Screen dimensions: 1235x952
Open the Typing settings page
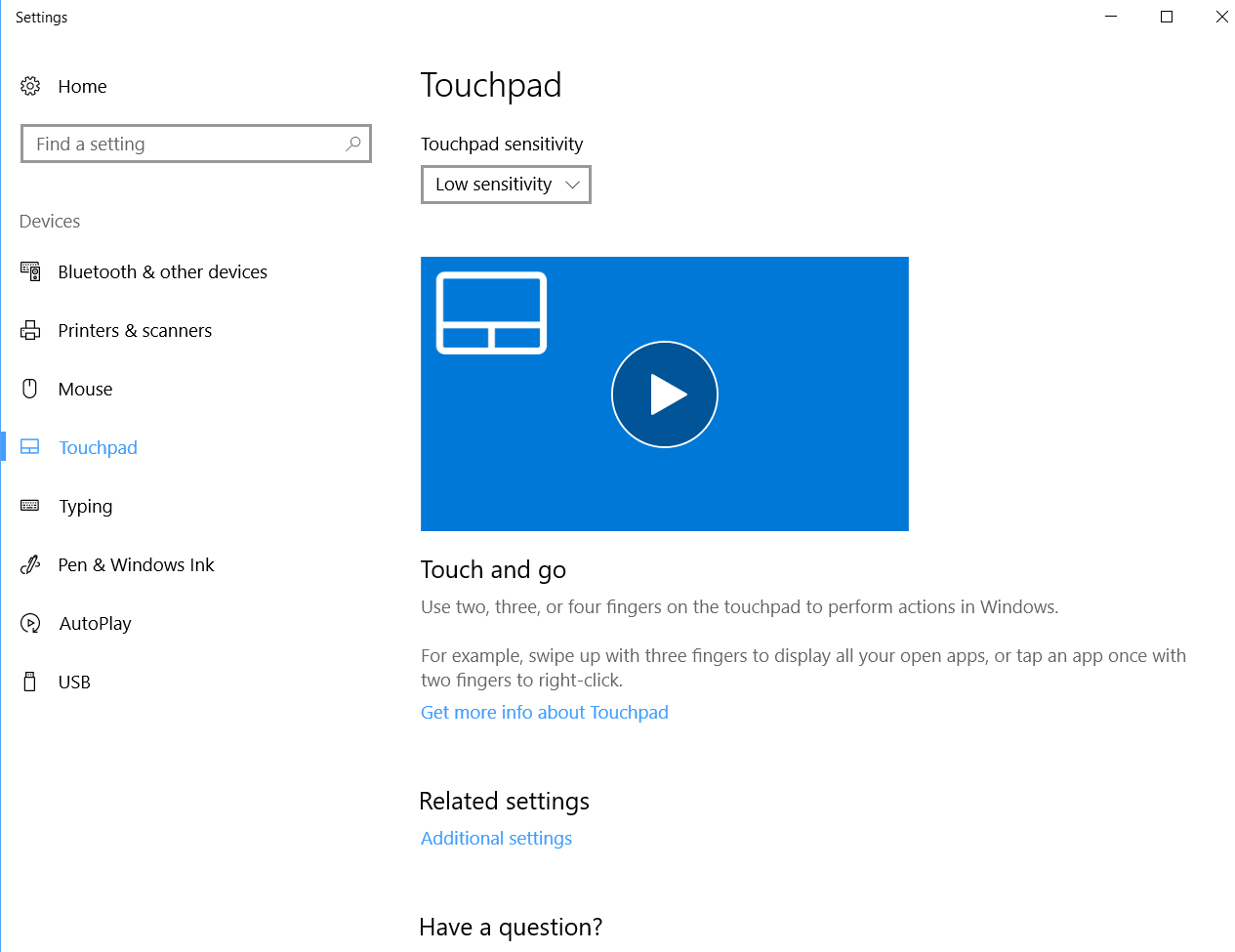click(x=85, y=507)
